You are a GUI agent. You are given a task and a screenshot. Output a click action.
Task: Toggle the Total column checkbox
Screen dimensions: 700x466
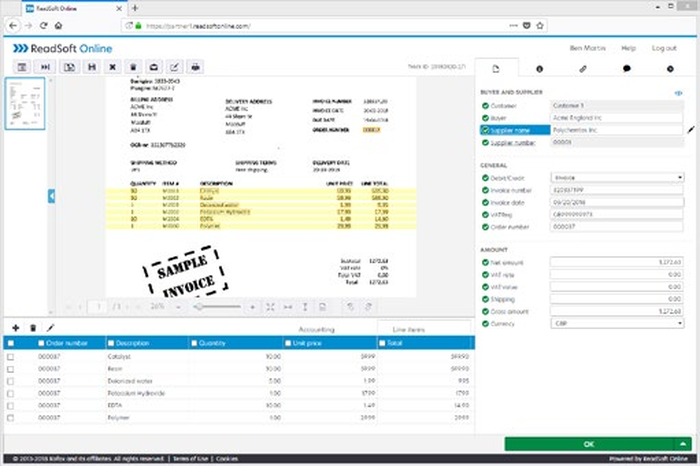point(382,343)
